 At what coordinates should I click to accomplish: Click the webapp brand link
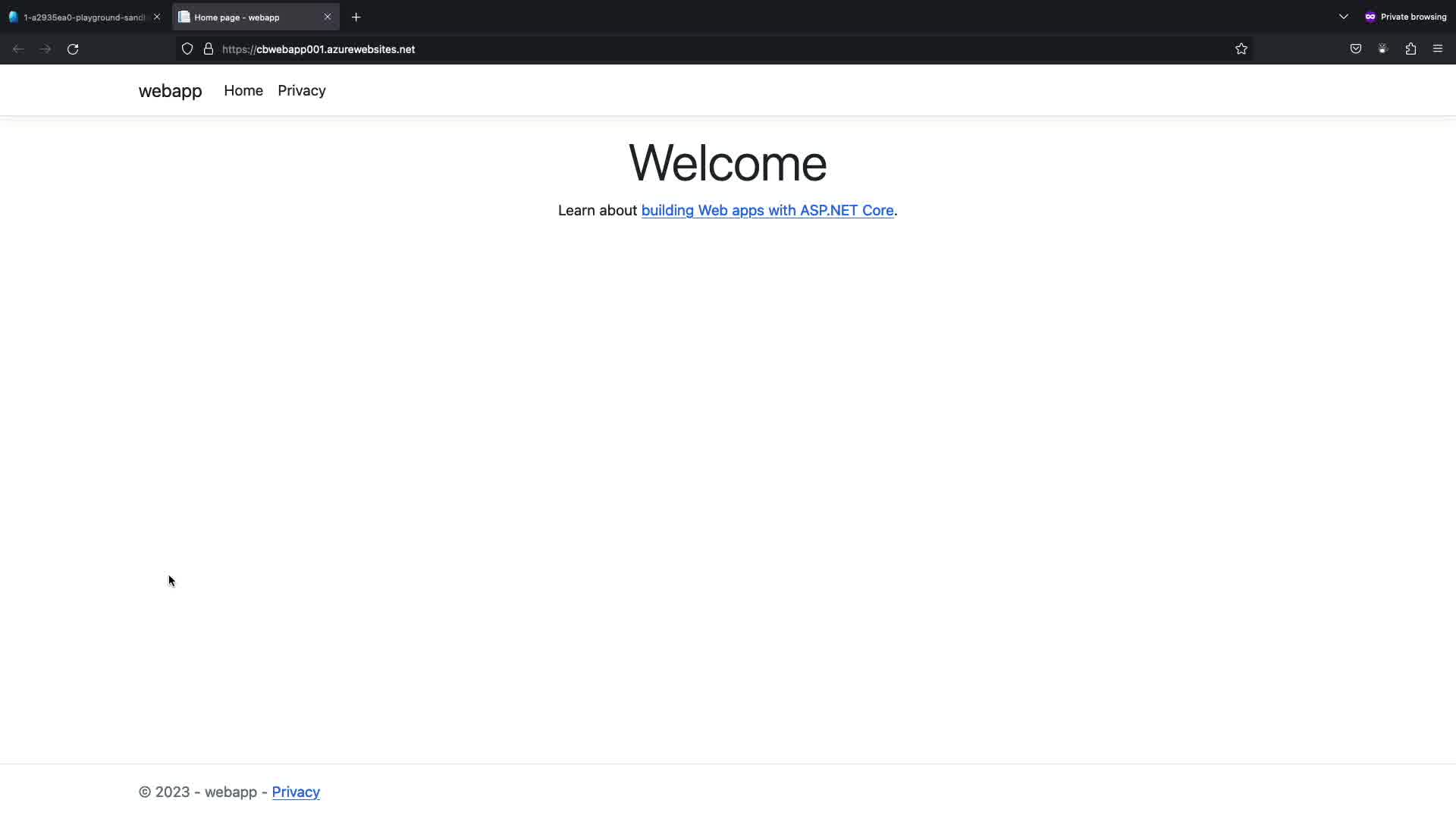(x=170, y=91)
